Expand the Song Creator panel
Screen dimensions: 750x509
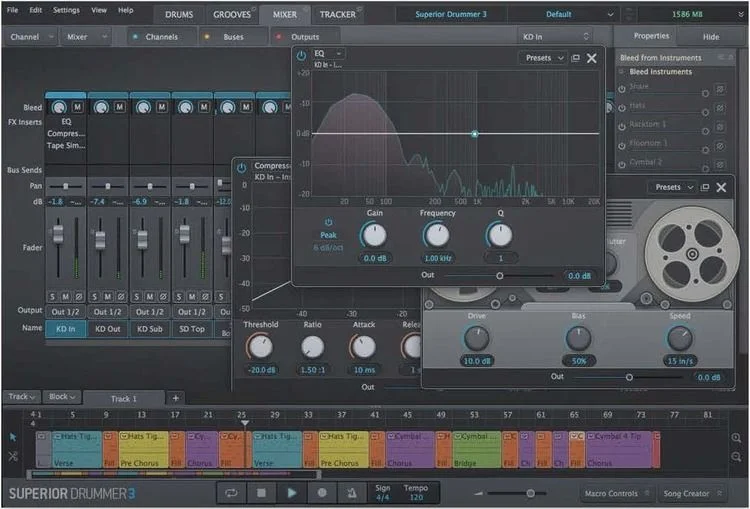692,493
